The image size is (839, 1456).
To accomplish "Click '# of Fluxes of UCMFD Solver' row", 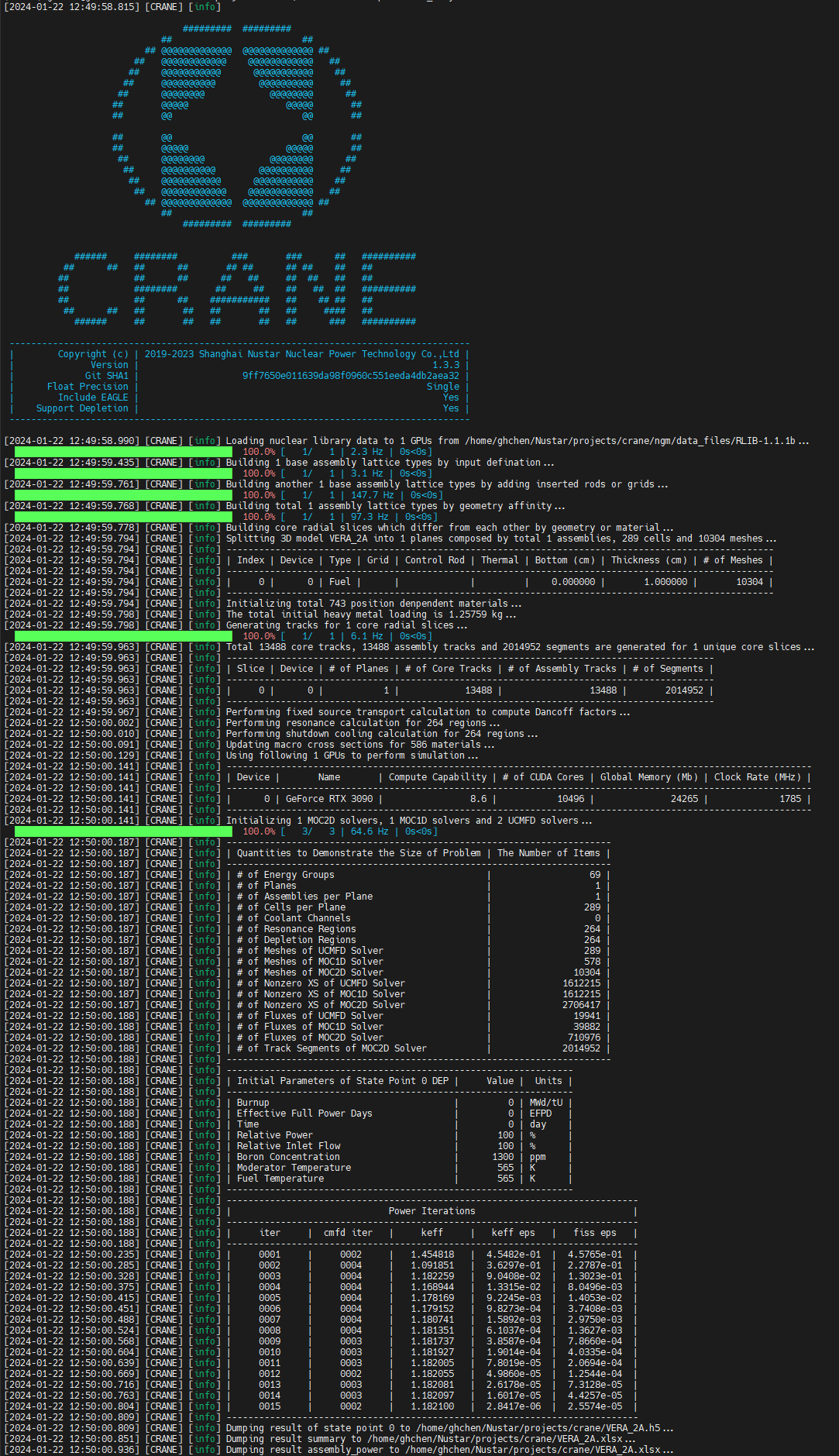I will pos(419,1016).
